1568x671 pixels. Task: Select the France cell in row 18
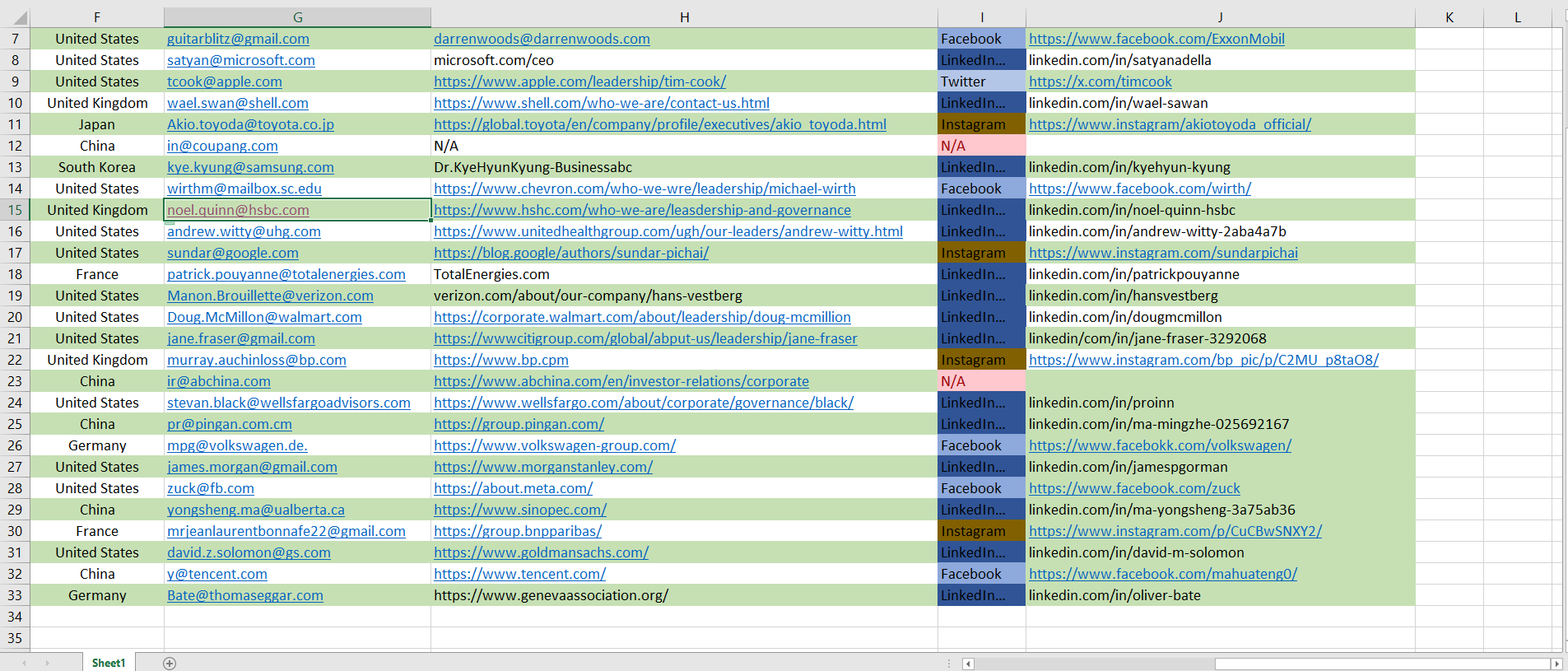tap(97, 274)
